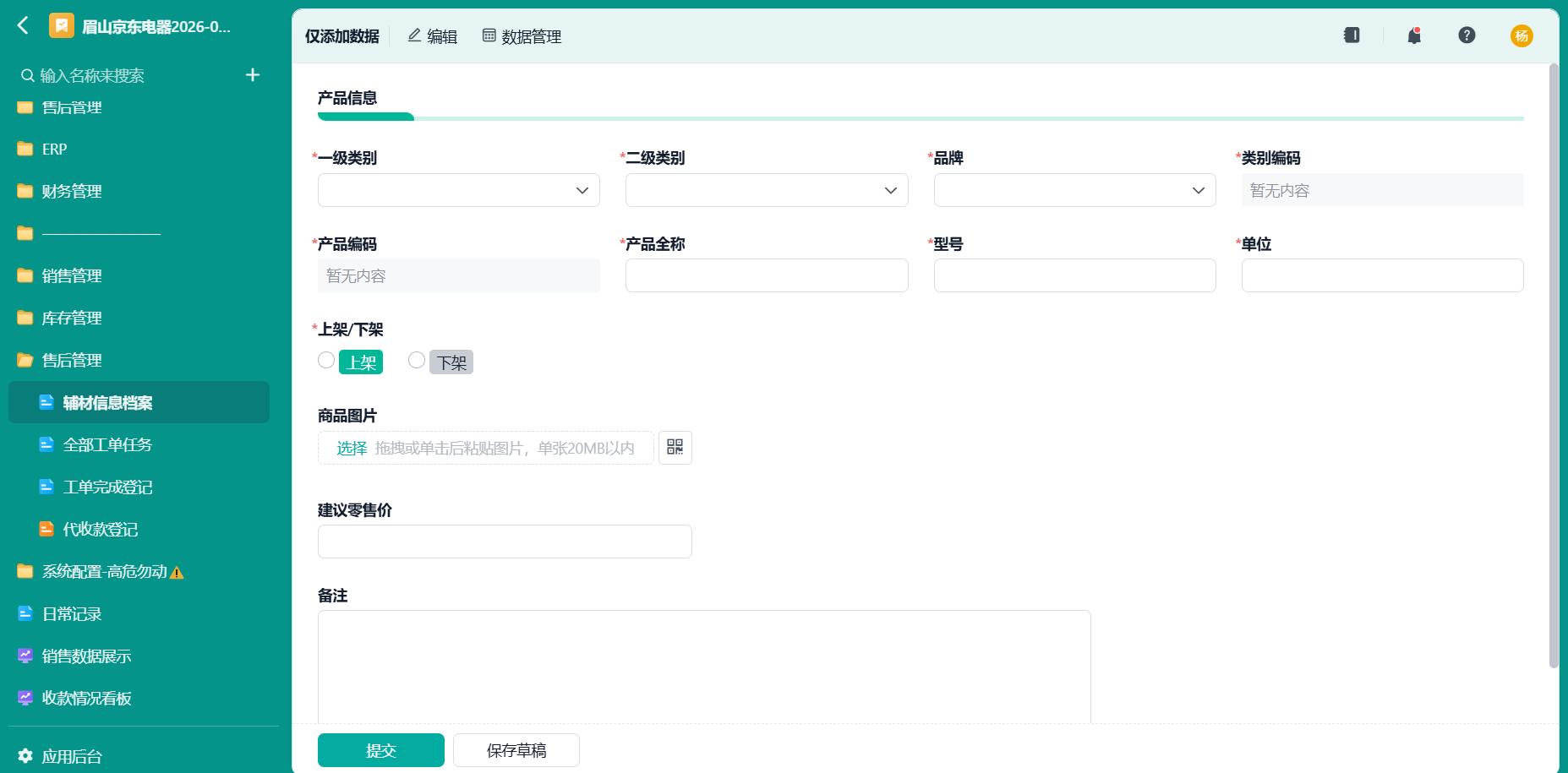Open the 品牌 dropdown

click(1074, 190)
